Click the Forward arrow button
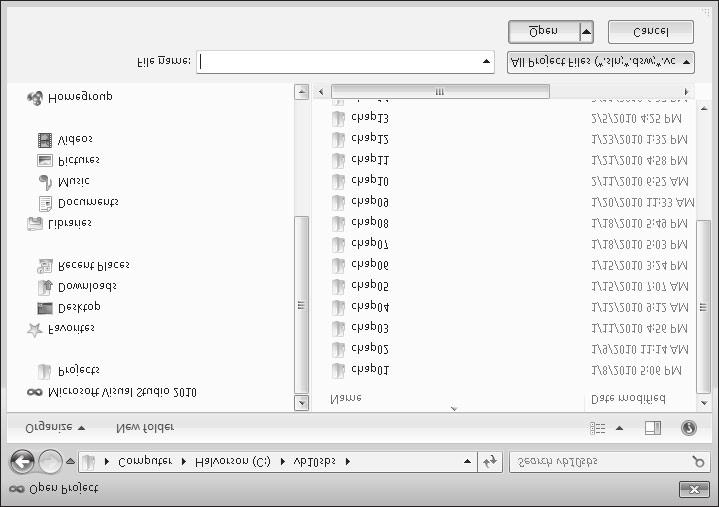This screenshot has width=719, height=507. [50, 461]
